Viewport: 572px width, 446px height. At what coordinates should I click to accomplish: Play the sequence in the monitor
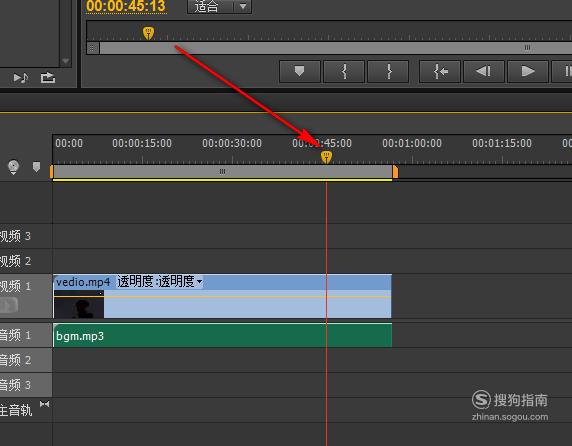click(527, 71)
